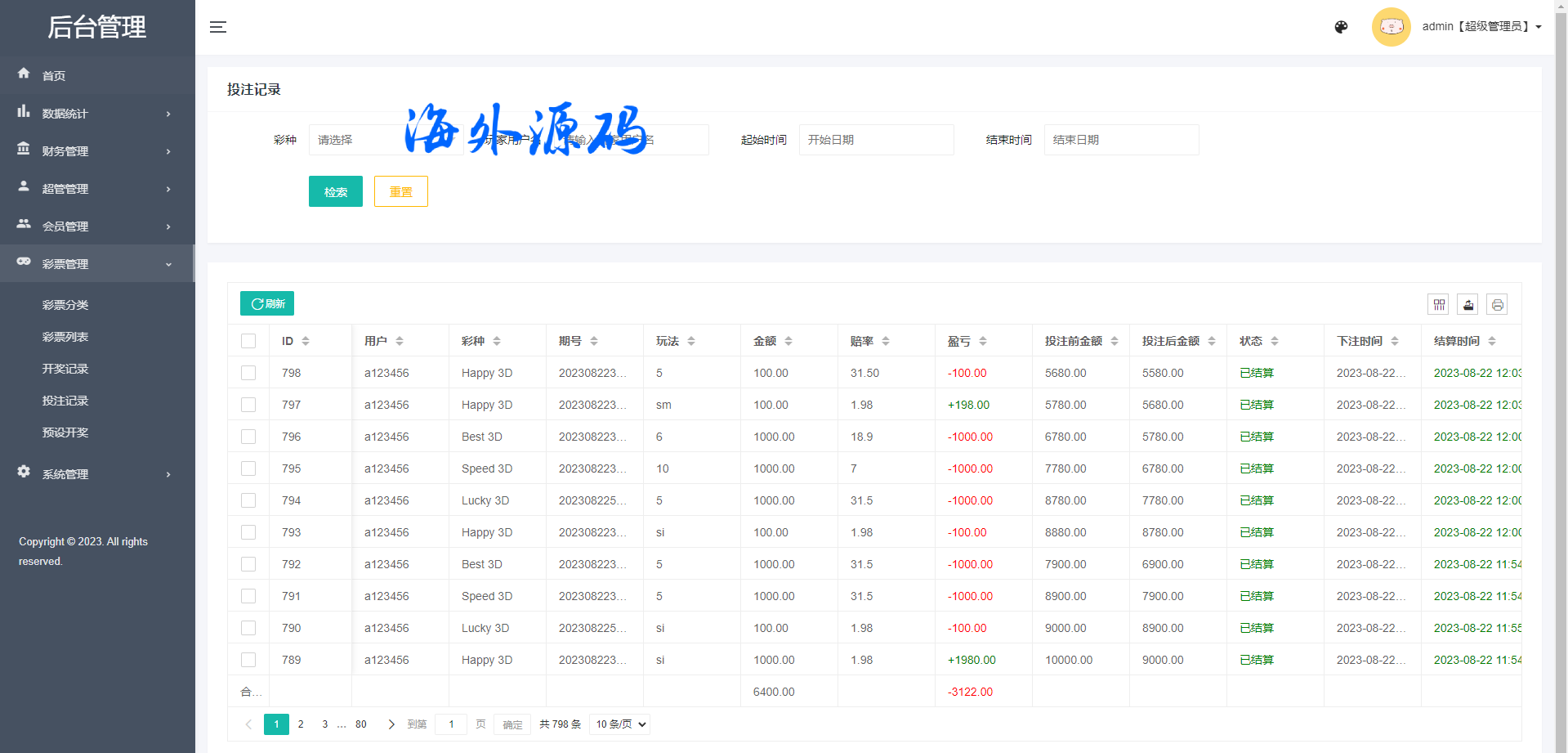
Task: Click the print table icon
Action: tap(1497, 304)
